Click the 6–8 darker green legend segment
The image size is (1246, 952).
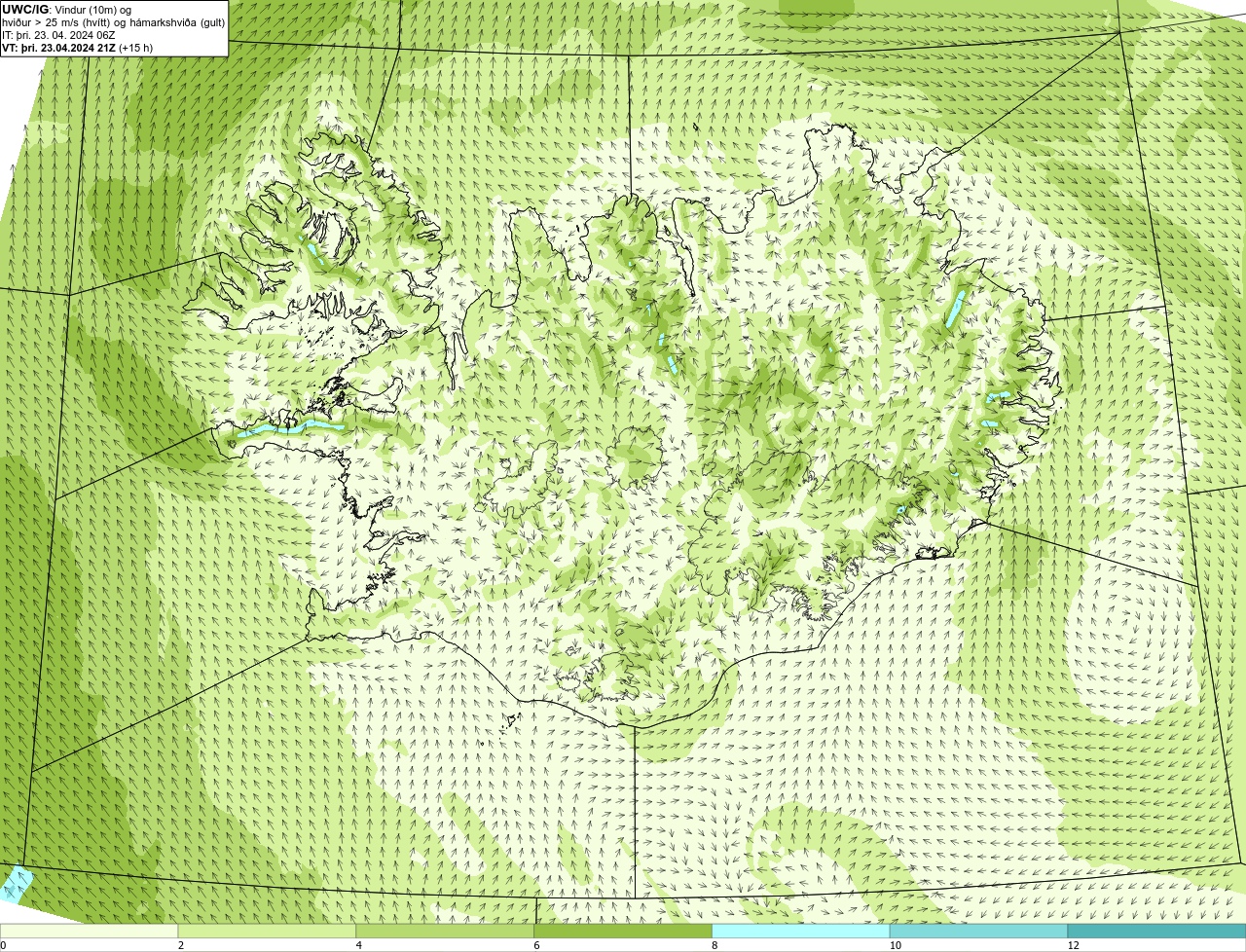pyautogui.click(x=624, y=931)
